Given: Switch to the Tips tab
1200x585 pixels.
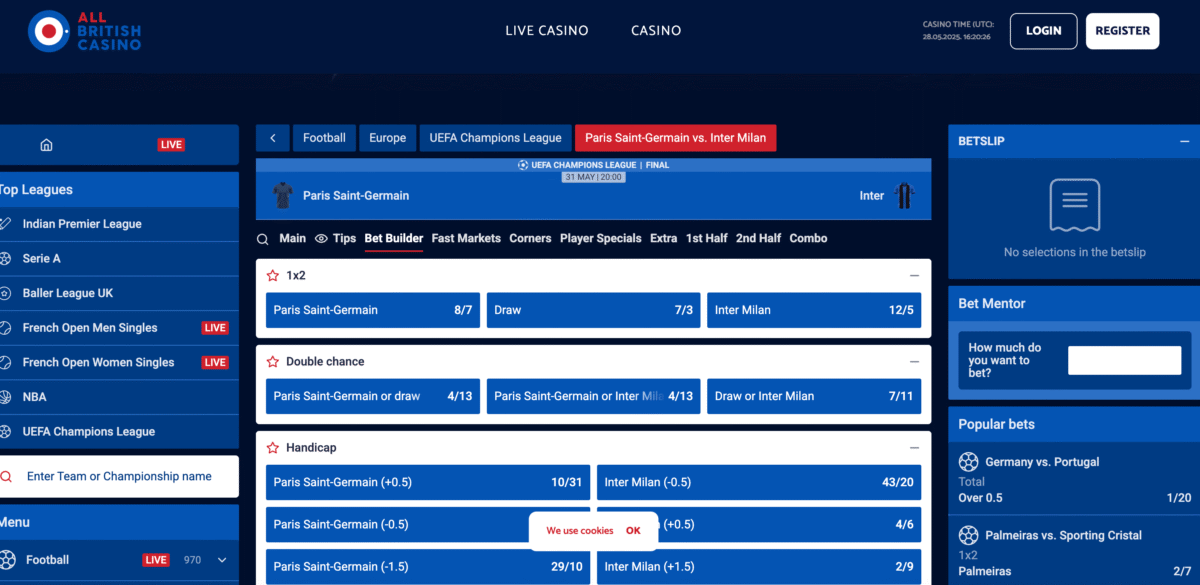Looking at the screenshot, I should pyautogui.click(x=344, y=239).
